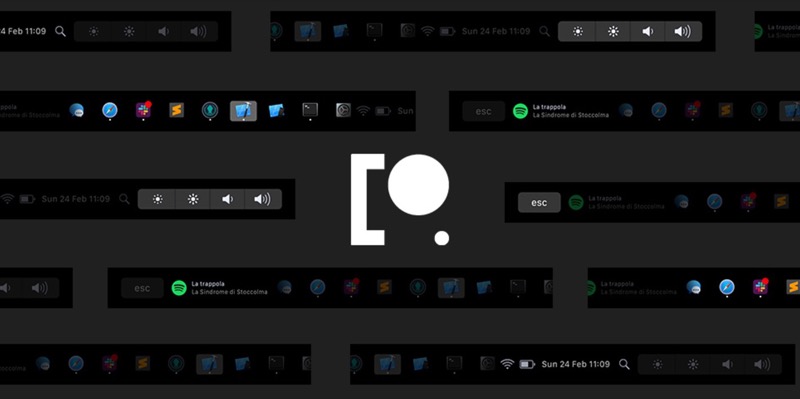Viewport: 800px width, 399px height.
Task: Click the highlighted Xcode icon with gray background
Action: pyautogui.click(x=243, y=111)
